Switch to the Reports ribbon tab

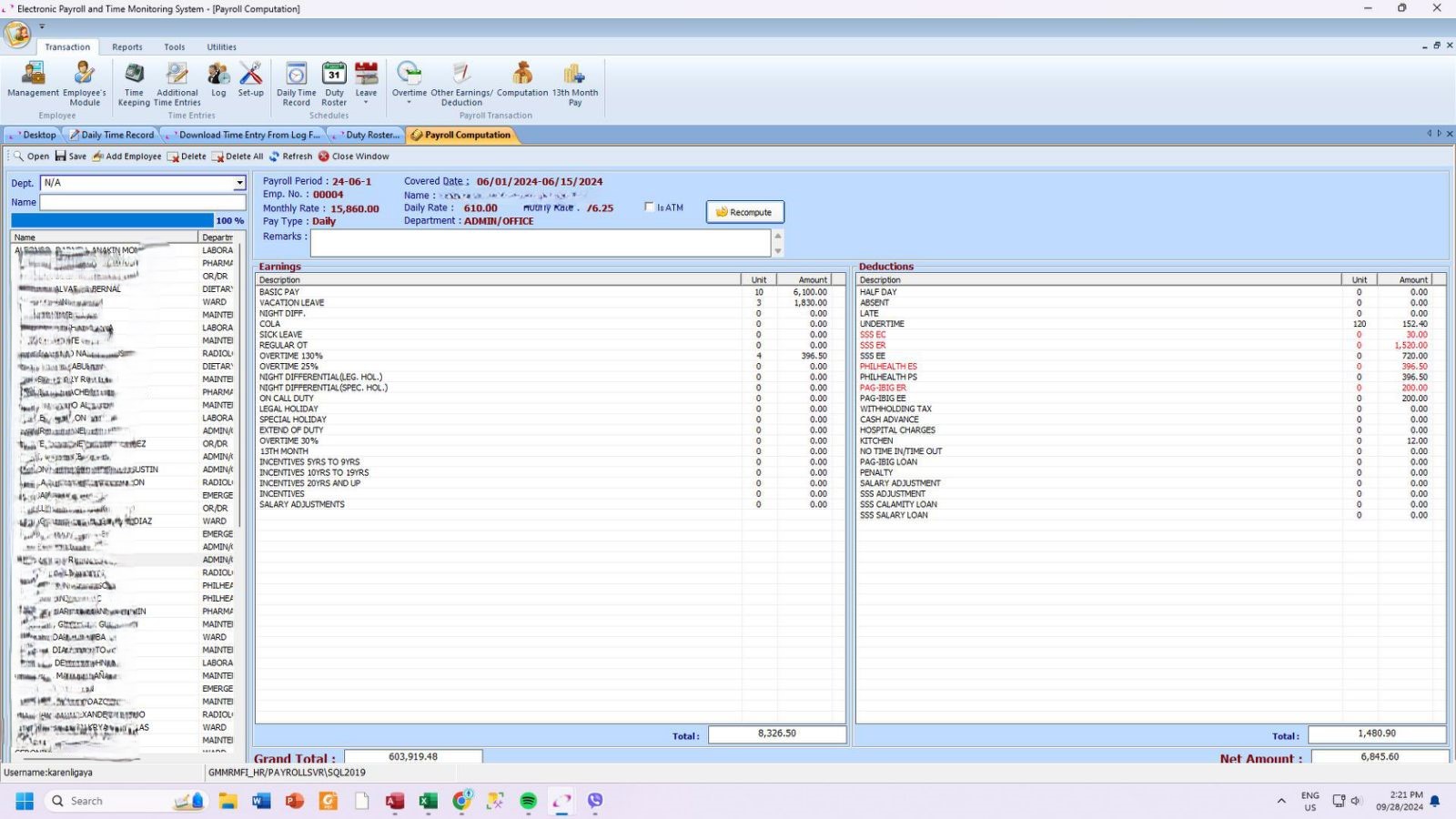(x=126, y=47)
